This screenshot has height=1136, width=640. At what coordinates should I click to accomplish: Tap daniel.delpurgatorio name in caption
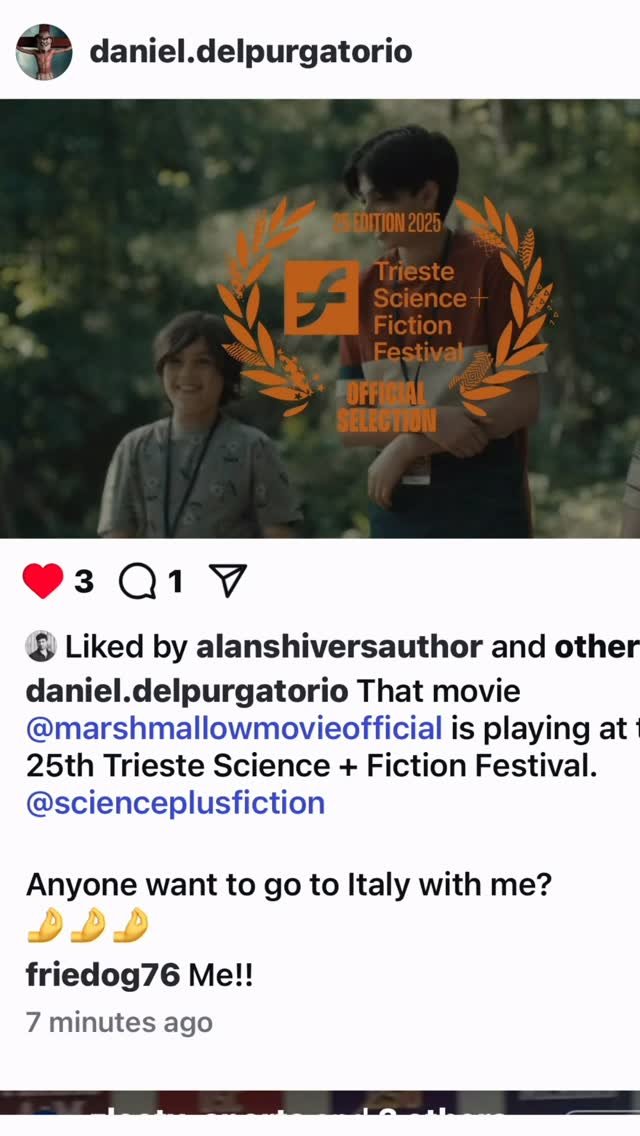pyautogui.click(x=187, y=690)
